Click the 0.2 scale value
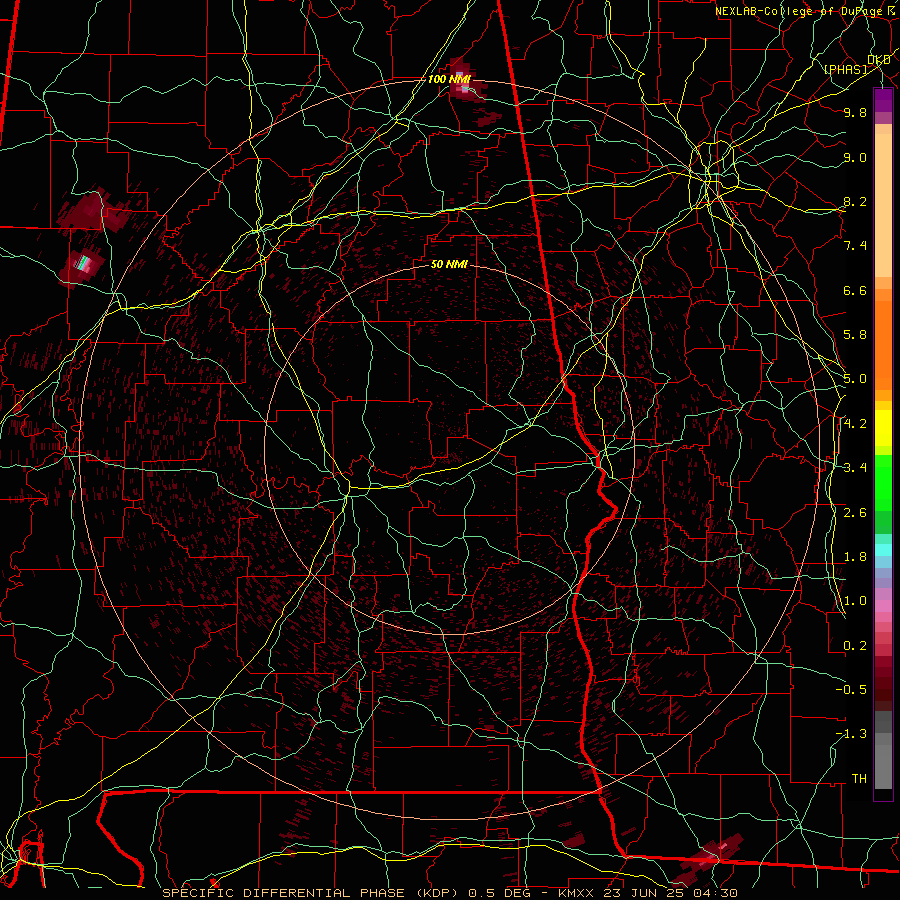 pyautogui.click(x=855, y=645)
